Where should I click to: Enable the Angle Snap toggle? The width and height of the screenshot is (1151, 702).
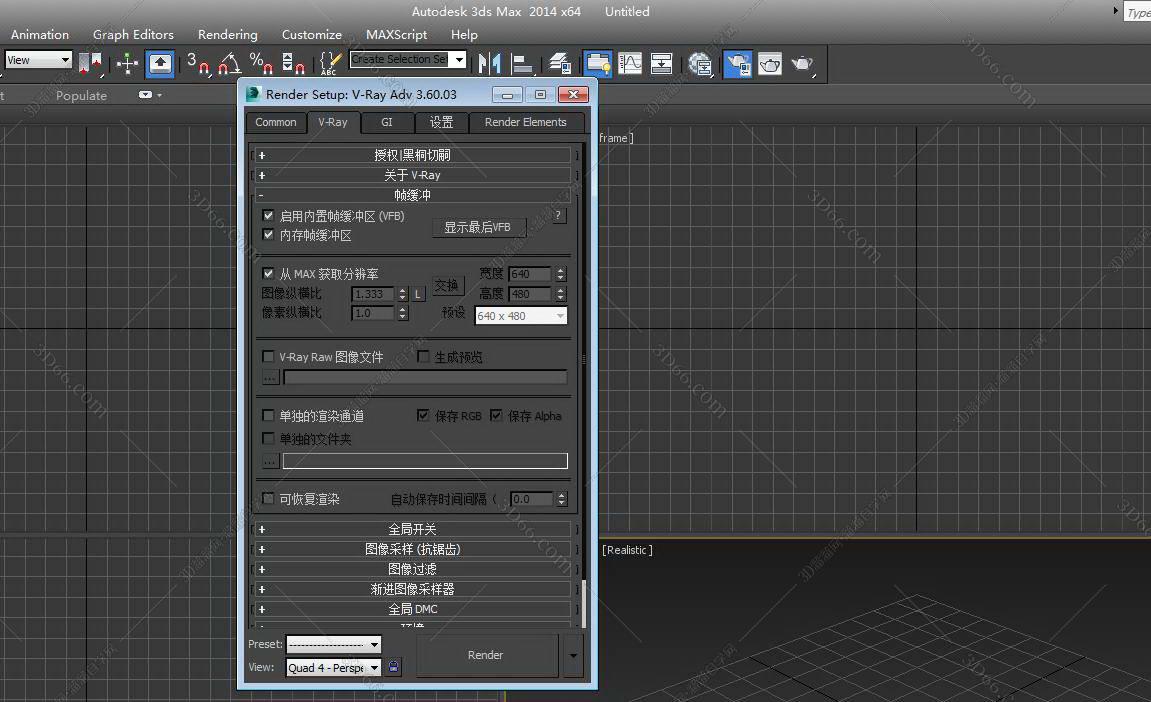coord(227,63)
